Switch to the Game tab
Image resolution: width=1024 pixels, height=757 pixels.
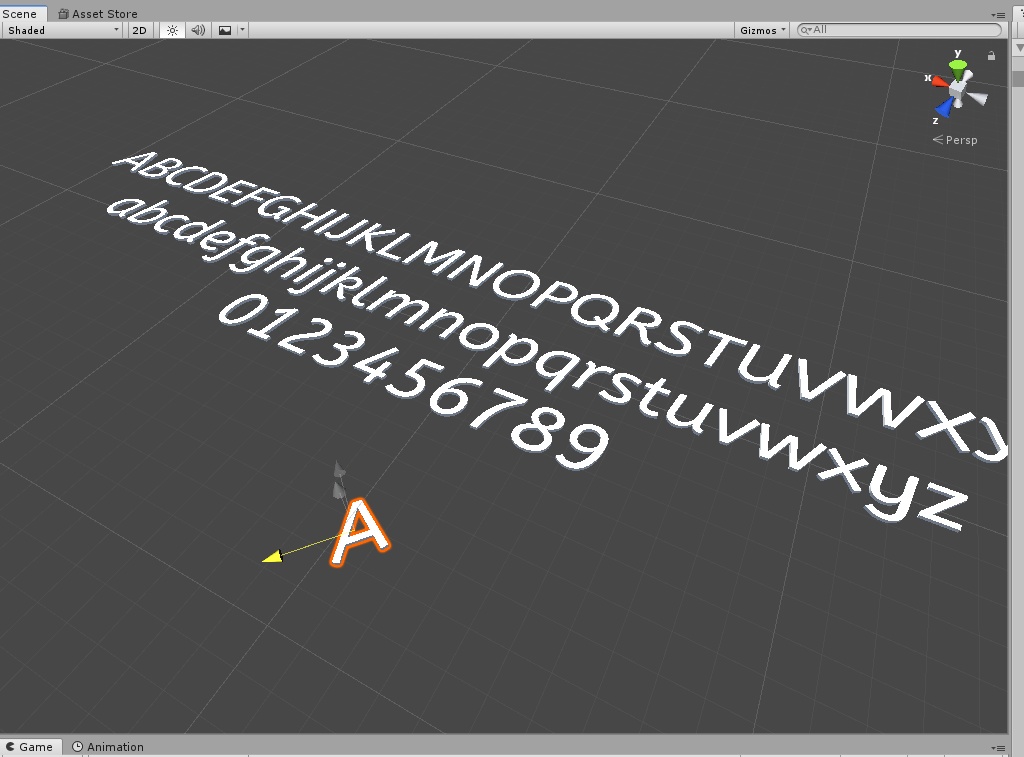[30, 747]
